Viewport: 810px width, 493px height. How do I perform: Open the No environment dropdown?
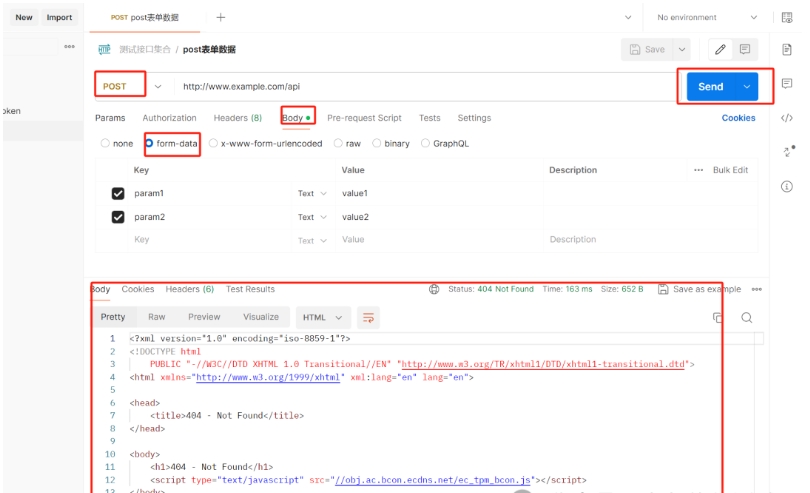(x=707, y=18)
